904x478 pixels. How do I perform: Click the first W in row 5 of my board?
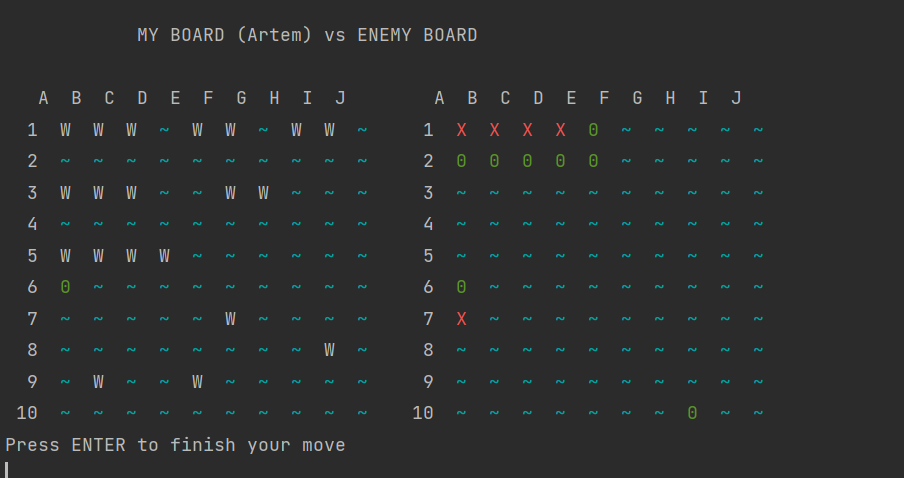65,255
